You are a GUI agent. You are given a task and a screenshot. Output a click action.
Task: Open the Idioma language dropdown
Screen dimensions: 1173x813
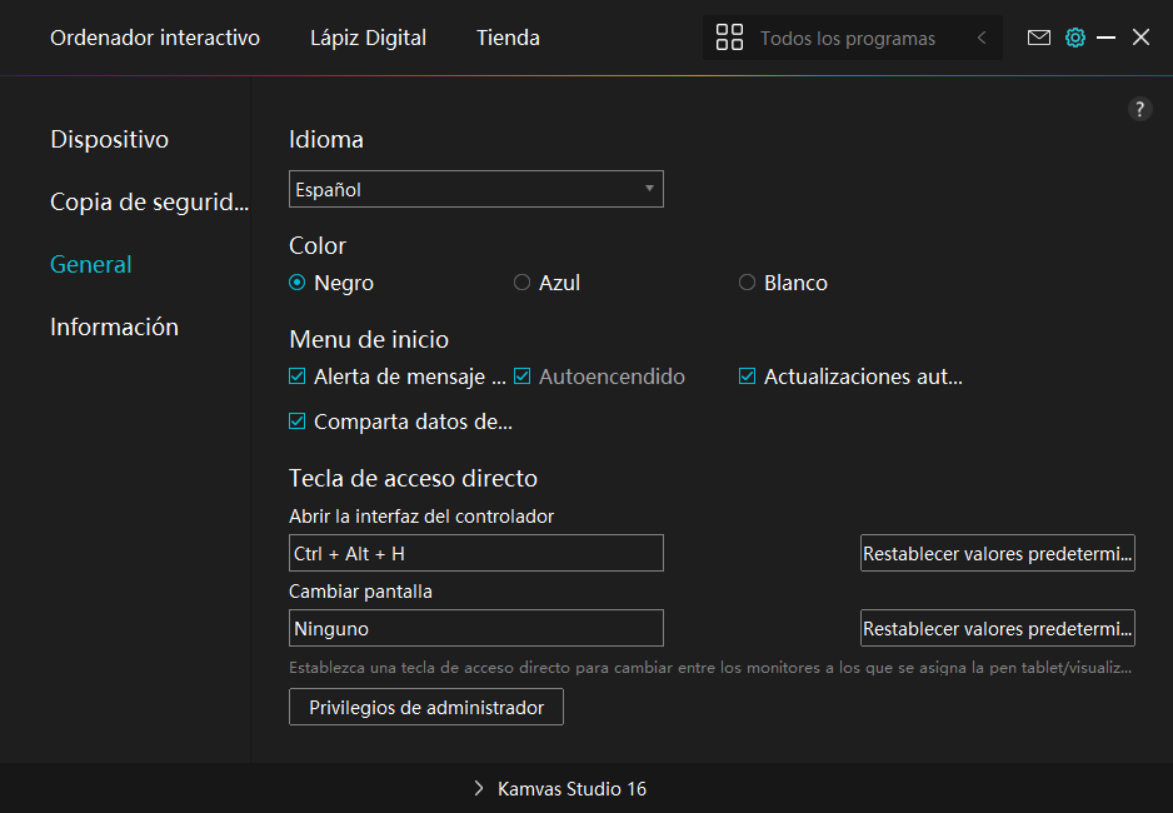(476, 189)
